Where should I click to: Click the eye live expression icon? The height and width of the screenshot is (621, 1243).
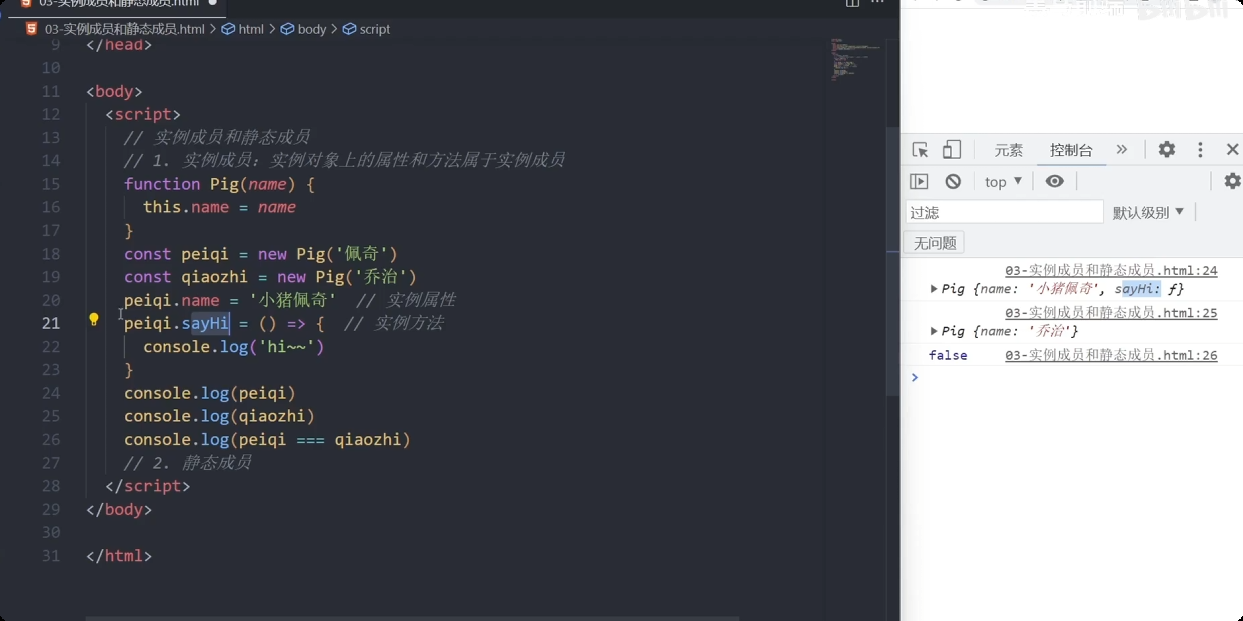pyautogui.click(x=1054, y=181)
